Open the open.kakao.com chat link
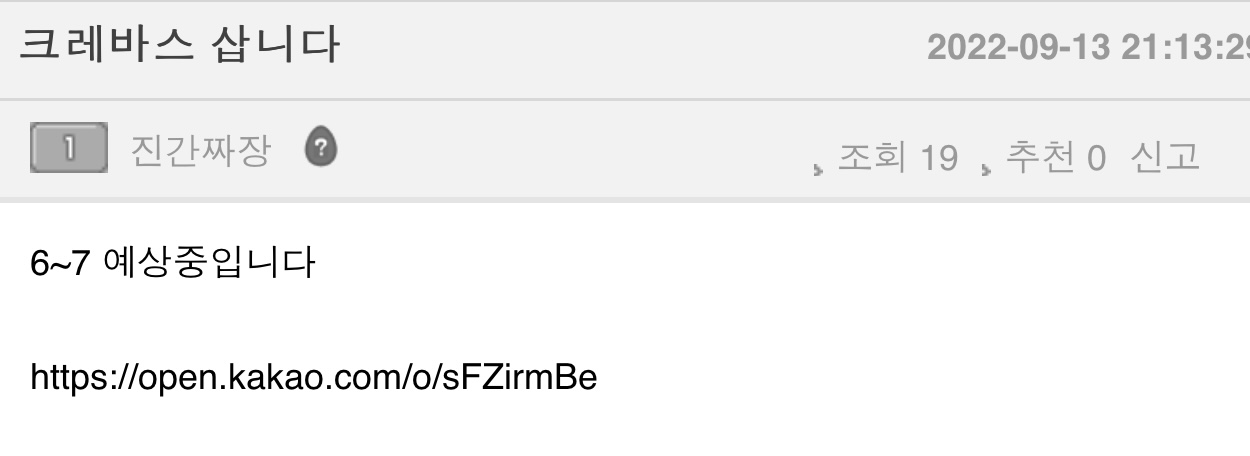The width and height of the screenshot is (1250, 456). pos(314,378)
